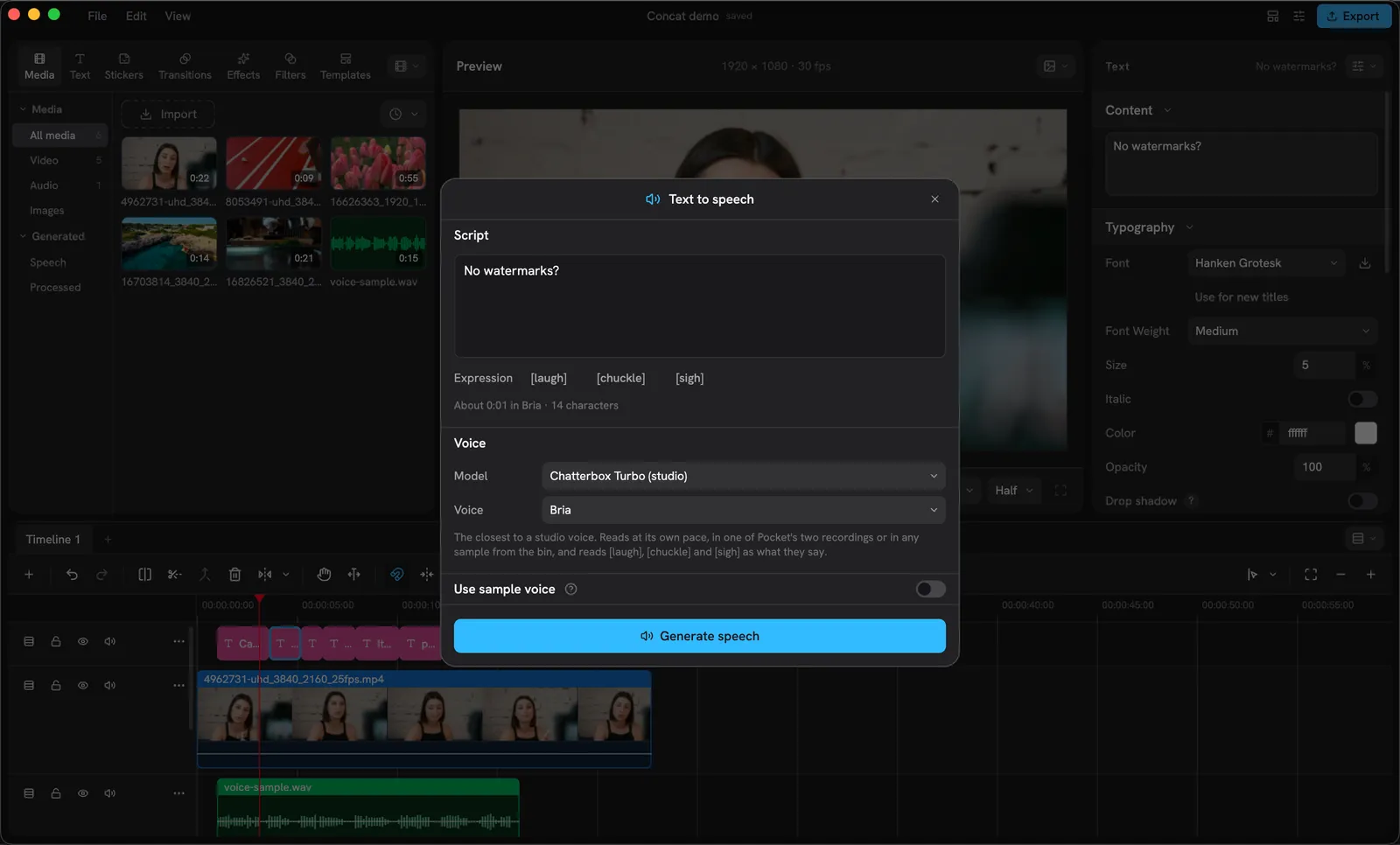Close the Text to speech dialog

coord(934,199)
